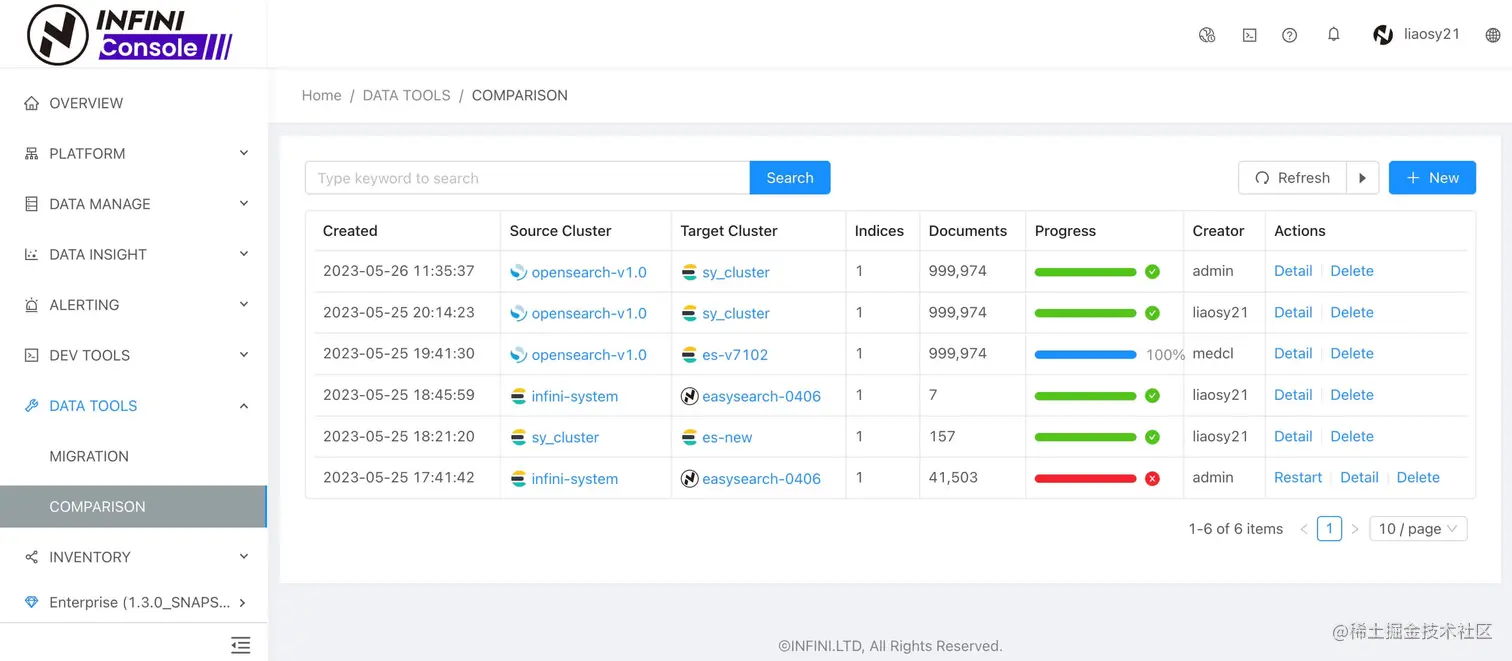Click the 41,503 documents cell
Viewport: 1512px width, 661px height.
[953, 478]
